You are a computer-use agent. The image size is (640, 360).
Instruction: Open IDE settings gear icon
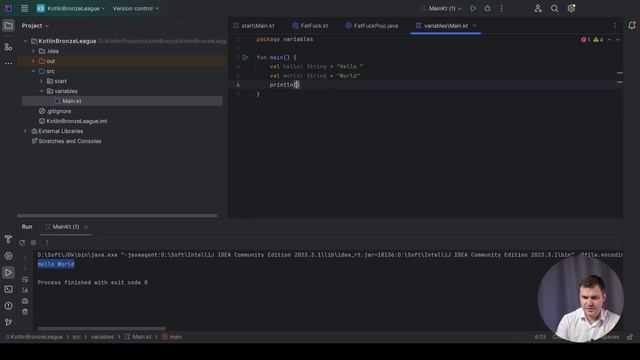[x=571, y=8]
